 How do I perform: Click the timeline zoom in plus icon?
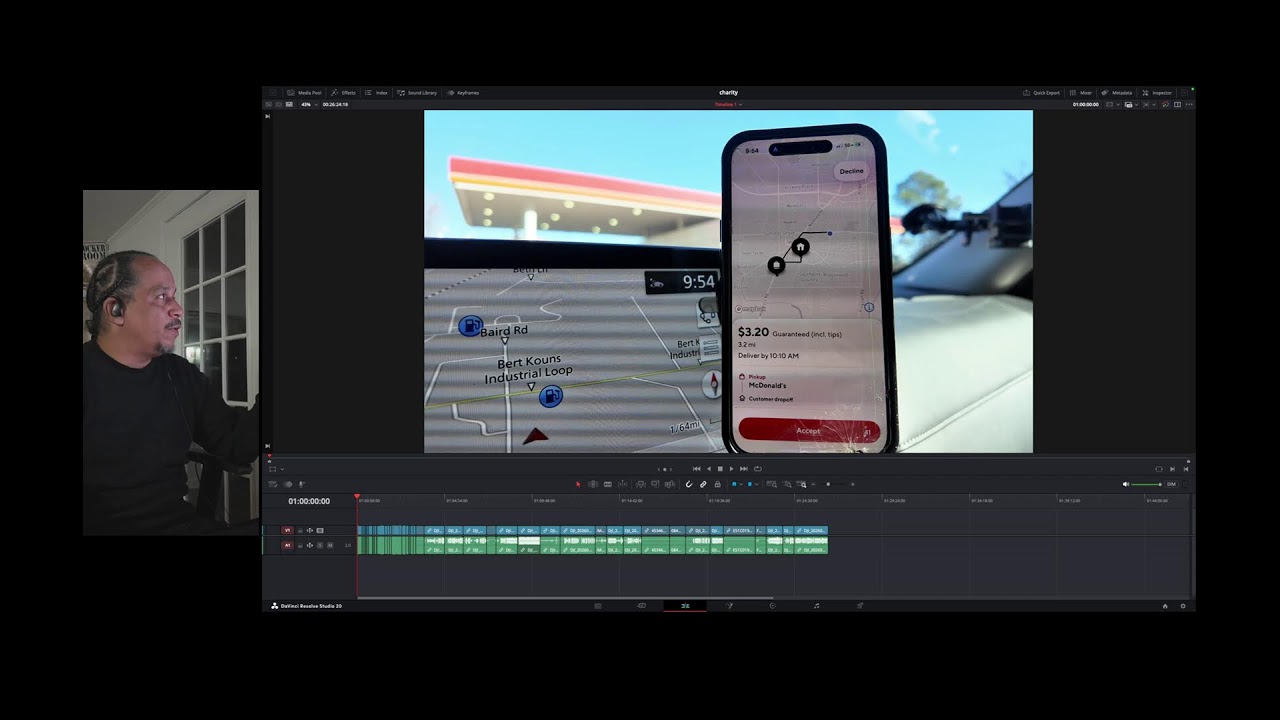852,484
